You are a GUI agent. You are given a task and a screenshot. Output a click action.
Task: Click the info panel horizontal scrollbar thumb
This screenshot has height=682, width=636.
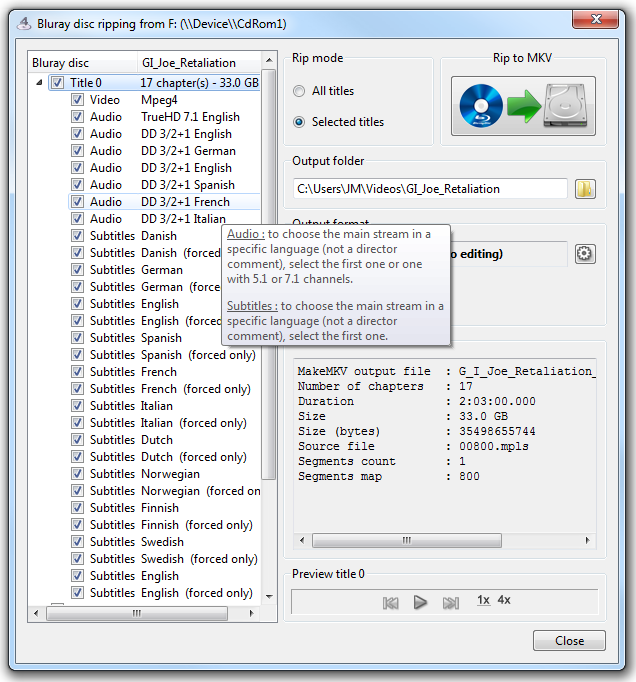click(x=407, y=541)
